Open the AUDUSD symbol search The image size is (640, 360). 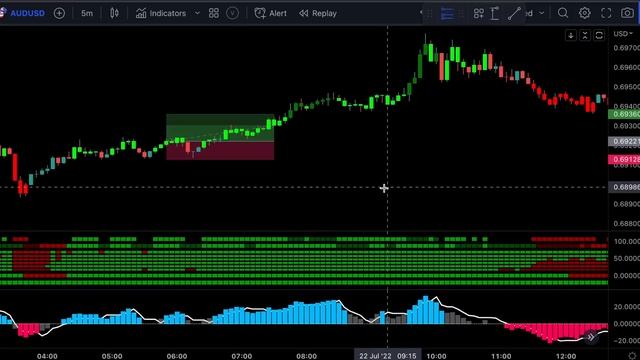click(x=27, y=13)
